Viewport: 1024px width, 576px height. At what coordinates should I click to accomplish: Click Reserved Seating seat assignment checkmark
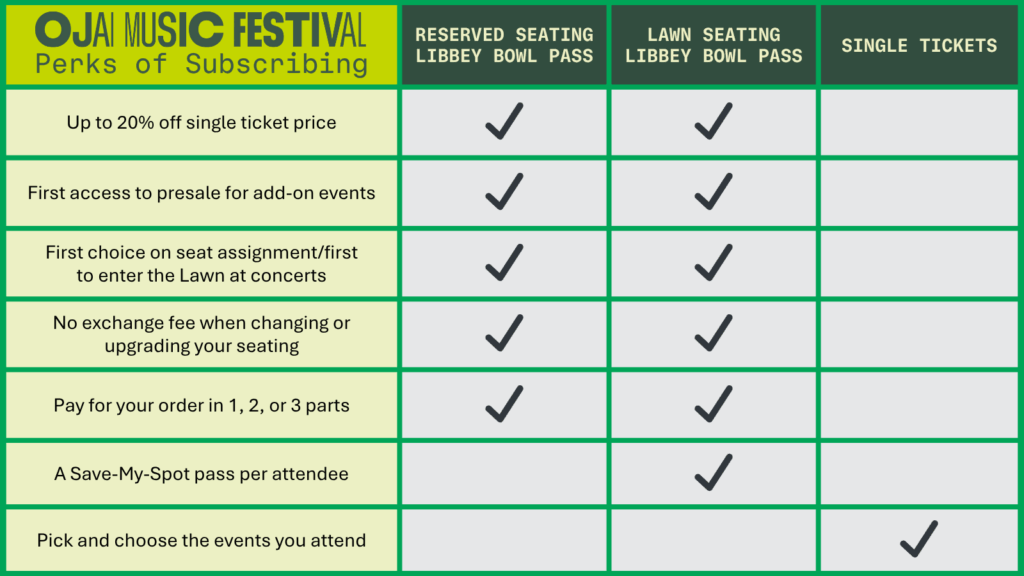(x=504, y=262)
